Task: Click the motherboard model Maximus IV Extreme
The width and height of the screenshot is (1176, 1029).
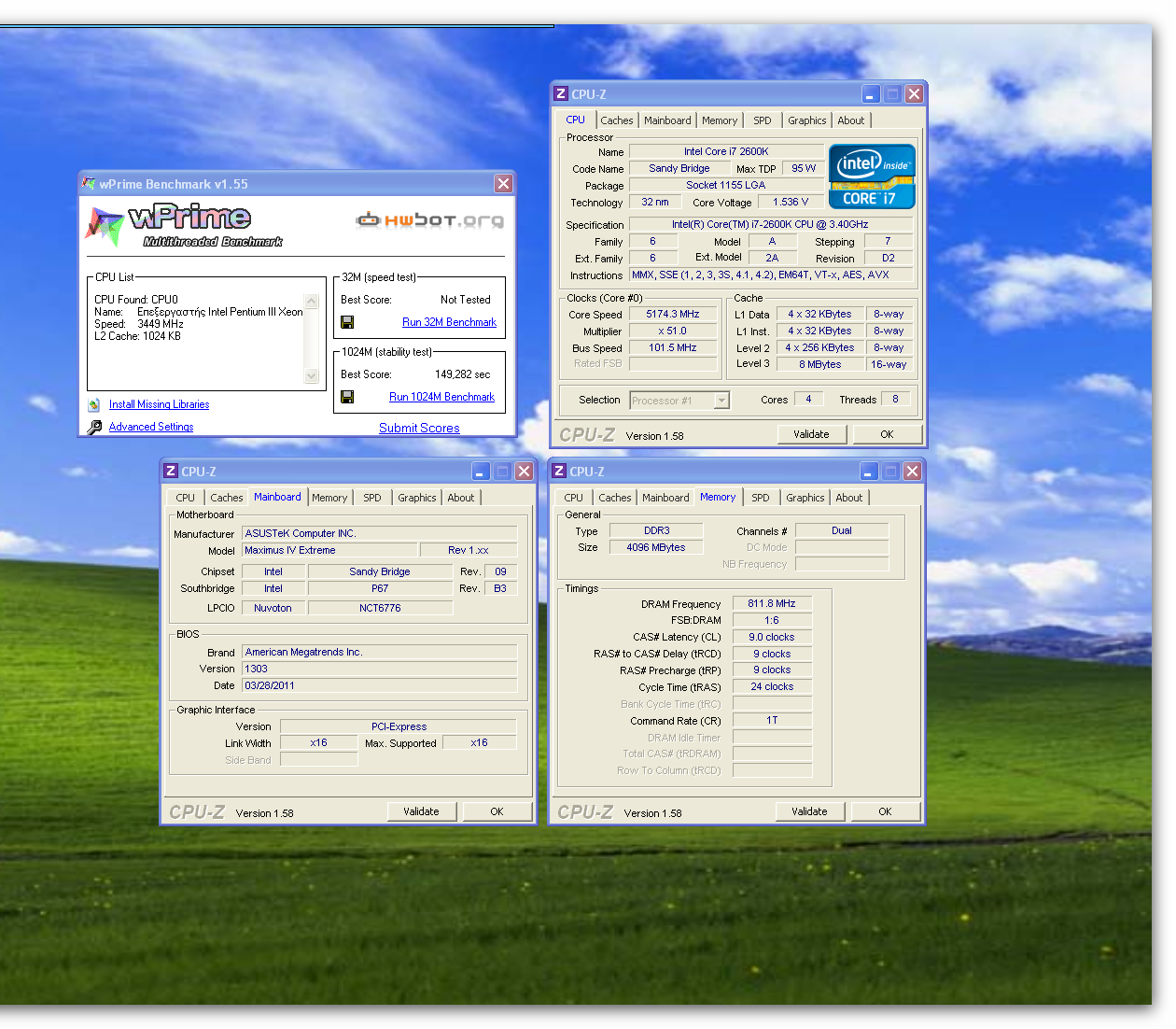Action: pos(329,550)
